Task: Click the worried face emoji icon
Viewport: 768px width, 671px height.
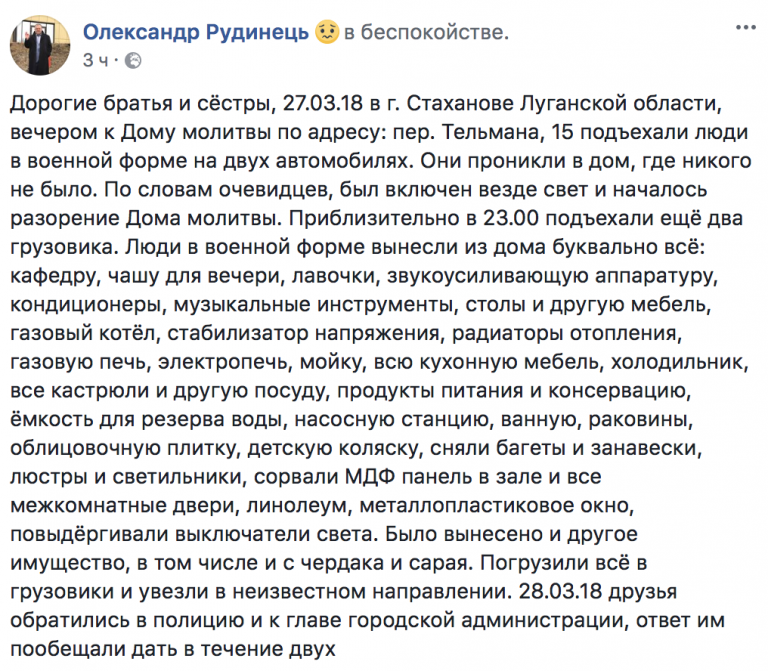Action: (327, 32)
